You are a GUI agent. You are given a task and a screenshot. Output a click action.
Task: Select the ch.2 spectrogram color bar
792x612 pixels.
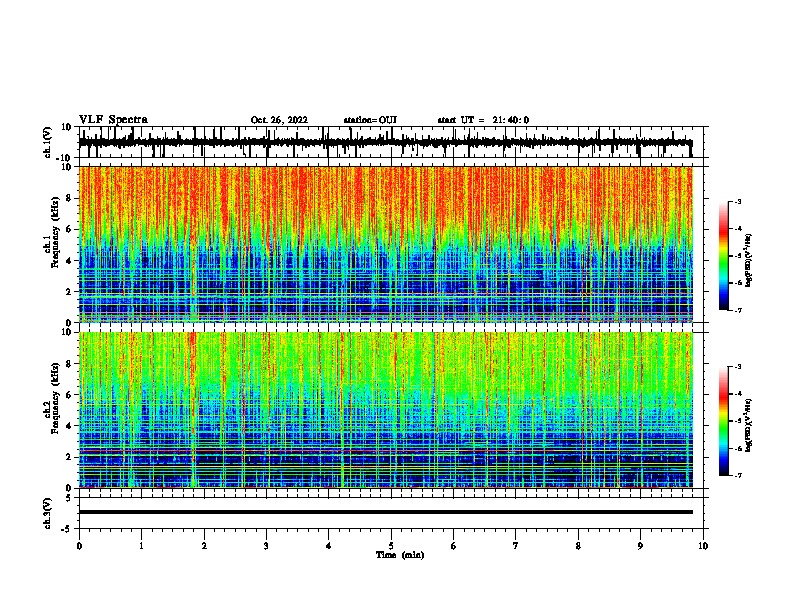pyautogui.click(x=723, y=421)
